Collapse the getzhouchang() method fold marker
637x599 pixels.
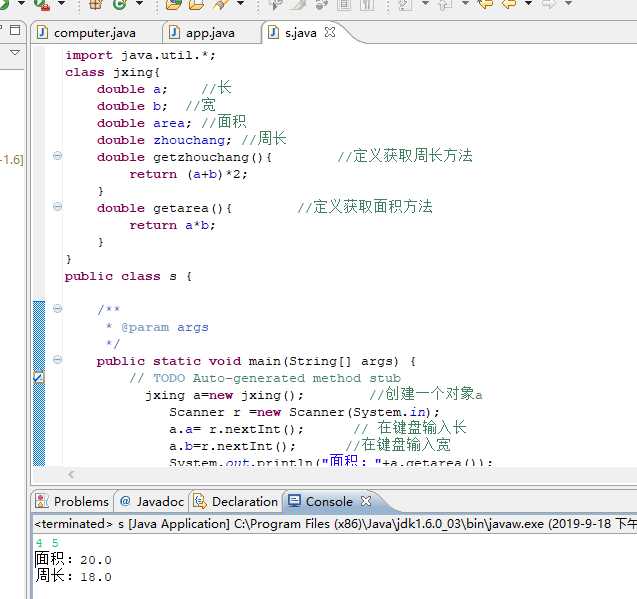tap(58, 156)
